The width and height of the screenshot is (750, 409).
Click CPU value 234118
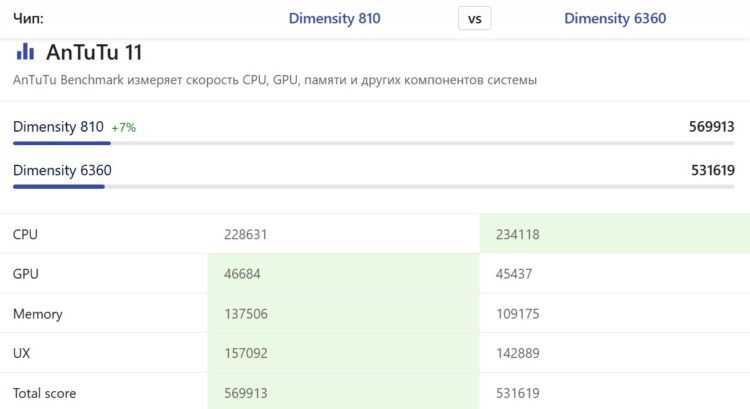point(518,234)
